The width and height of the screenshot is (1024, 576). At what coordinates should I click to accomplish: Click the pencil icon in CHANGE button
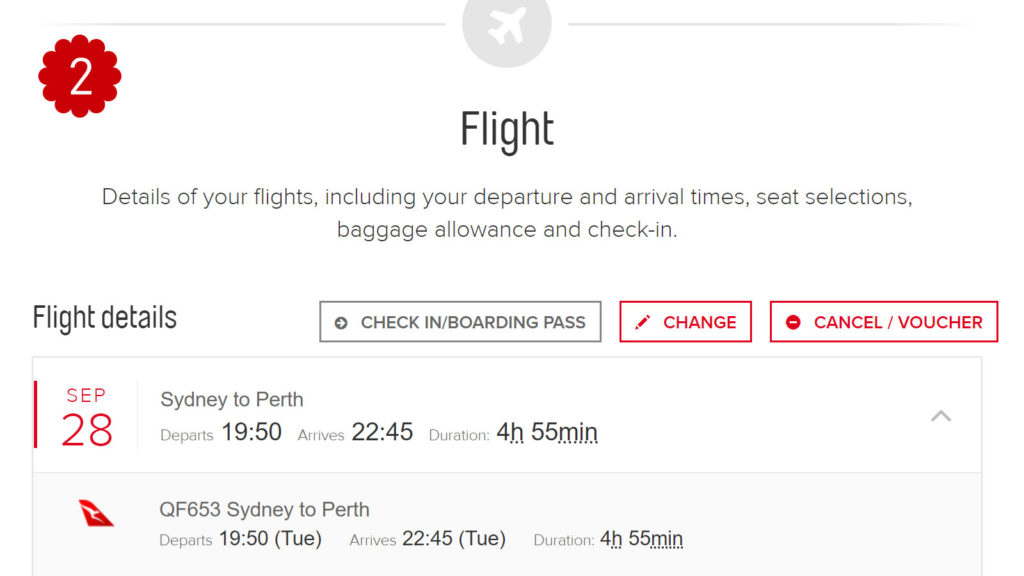[x=645, y=322]
